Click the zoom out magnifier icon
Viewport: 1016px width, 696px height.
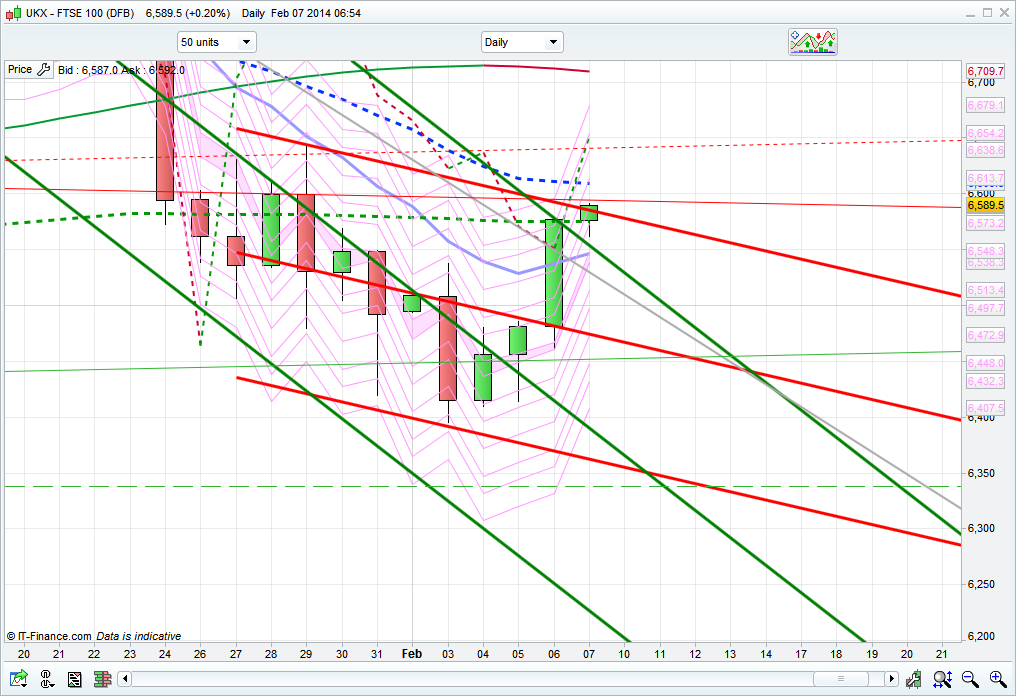click(x=970, y=679)
